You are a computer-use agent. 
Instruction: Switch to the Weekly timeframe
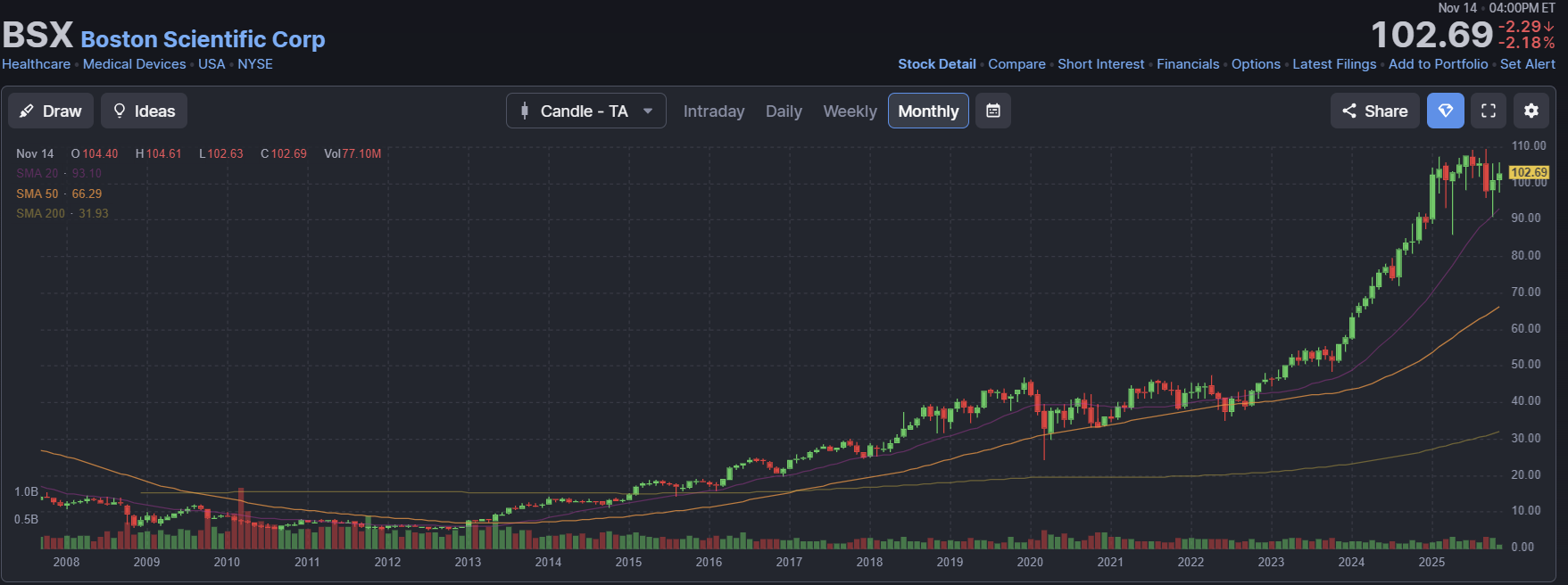[850, 111]
